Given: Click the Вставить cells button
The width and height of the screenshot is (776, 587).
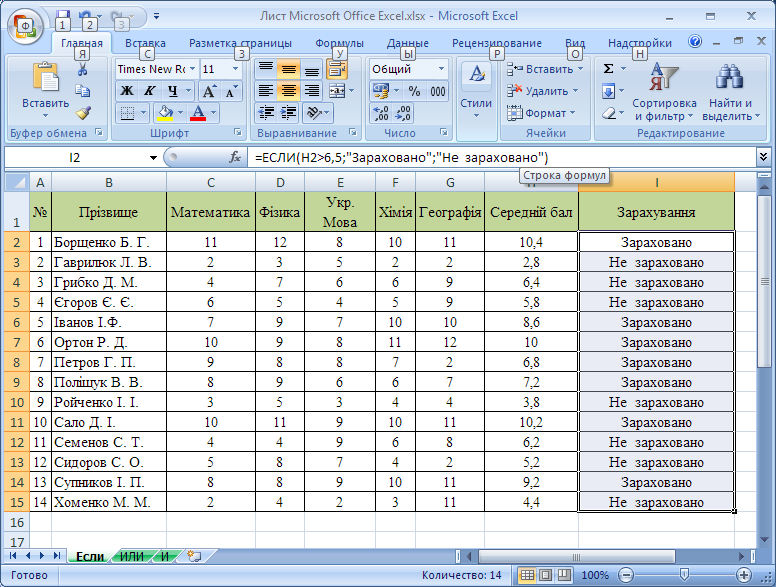Looking at the screenshot, I should [x=545, y=69].
